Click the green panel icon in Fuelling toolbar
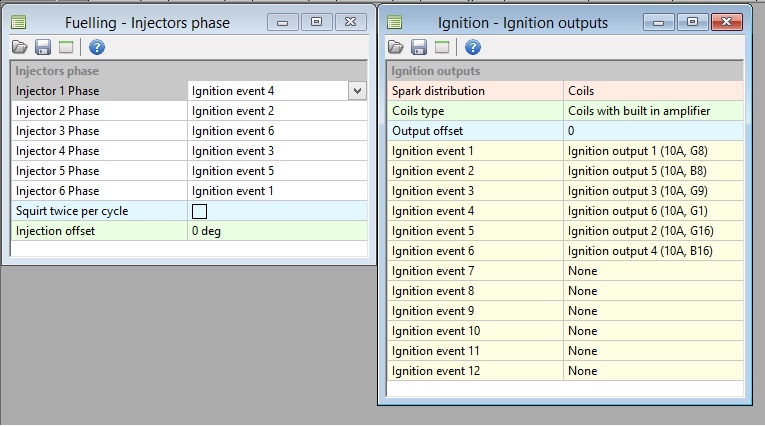The height and width of the screenshot is (427, 765). (65, 47)
